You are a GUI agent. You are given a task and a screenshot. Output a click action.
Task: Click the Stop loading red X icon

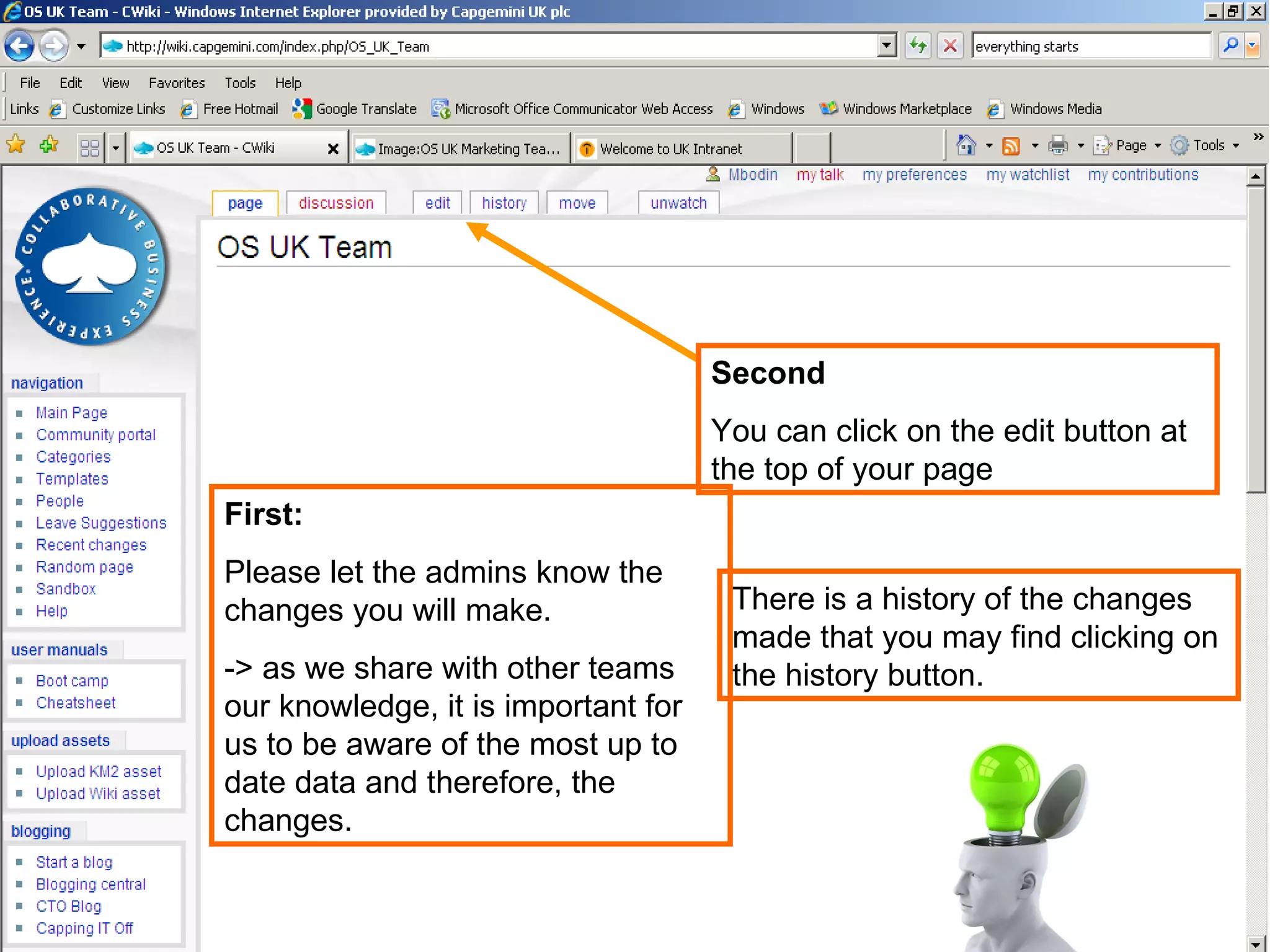pos(949,46)
